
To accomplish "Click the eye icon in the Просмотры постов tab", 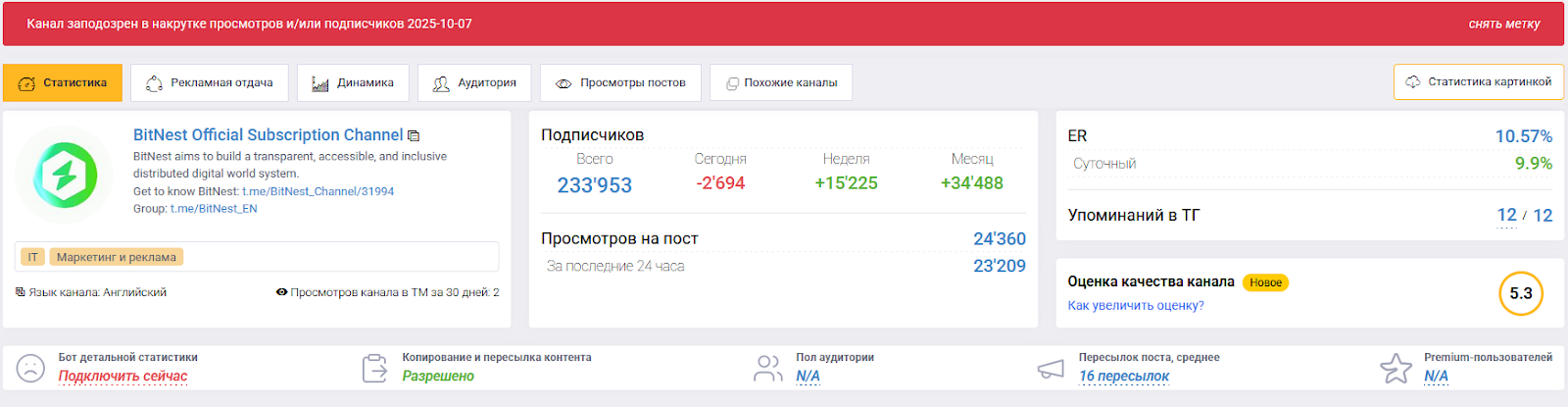I will 563,84.
